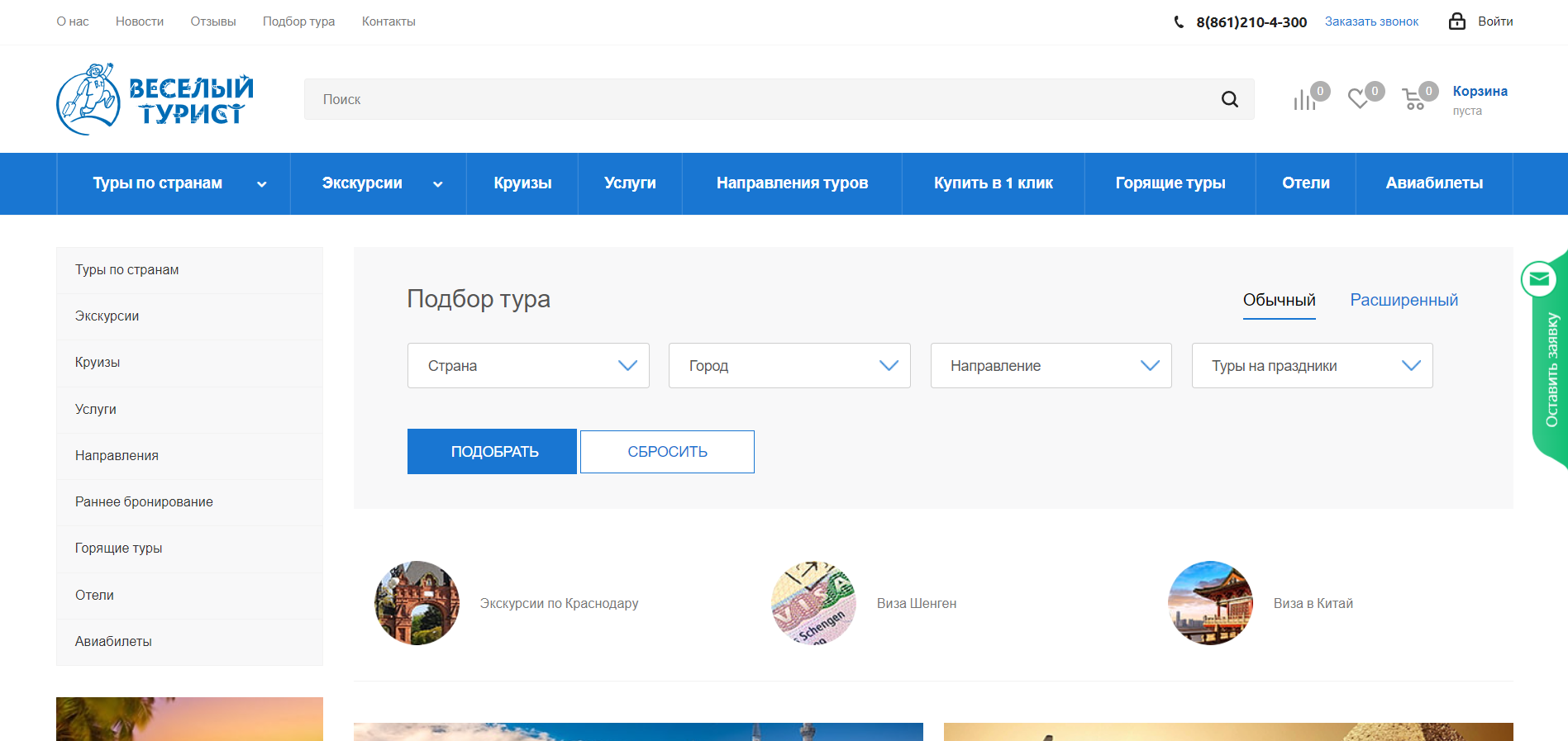Click the shopping cart icon

click(x=1413, y=100)
